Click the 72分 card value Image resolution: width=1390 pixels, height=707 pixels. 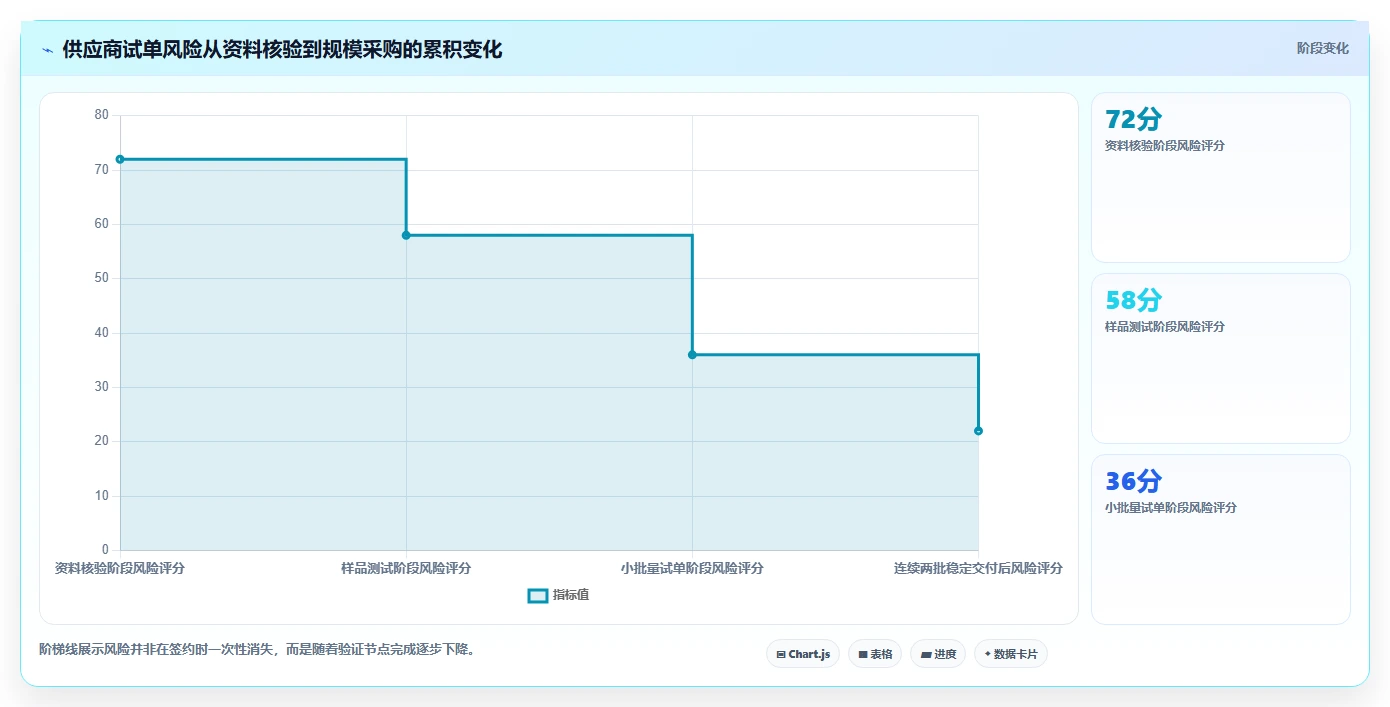1134,119
